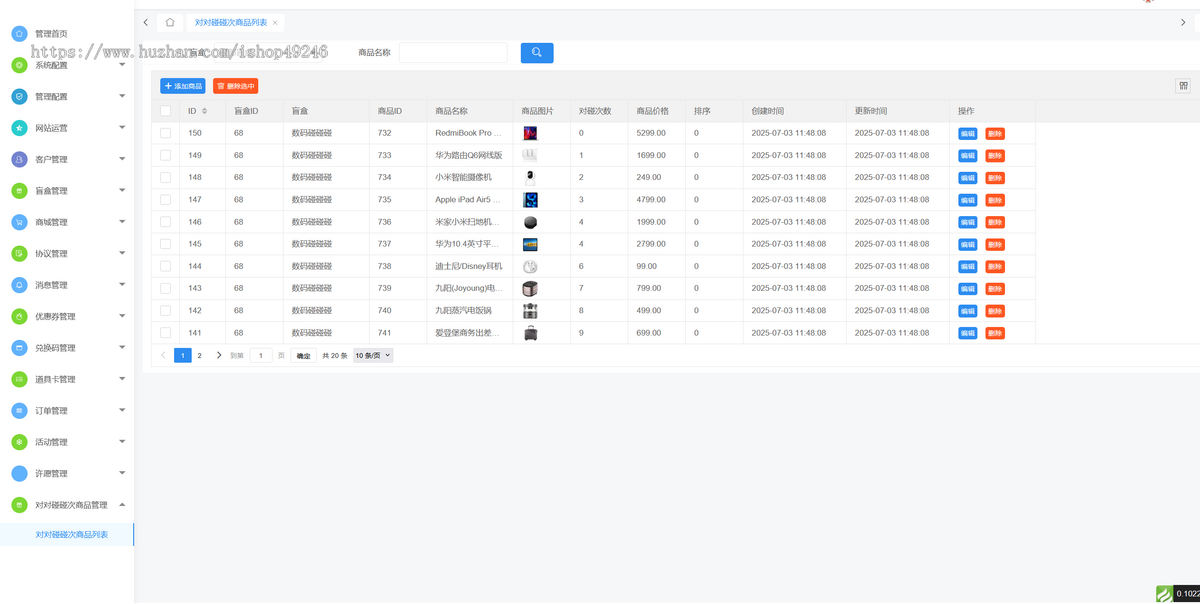Click the 兑换码管理 icon
The image size is (1200, 604).
tap(19, 348)
